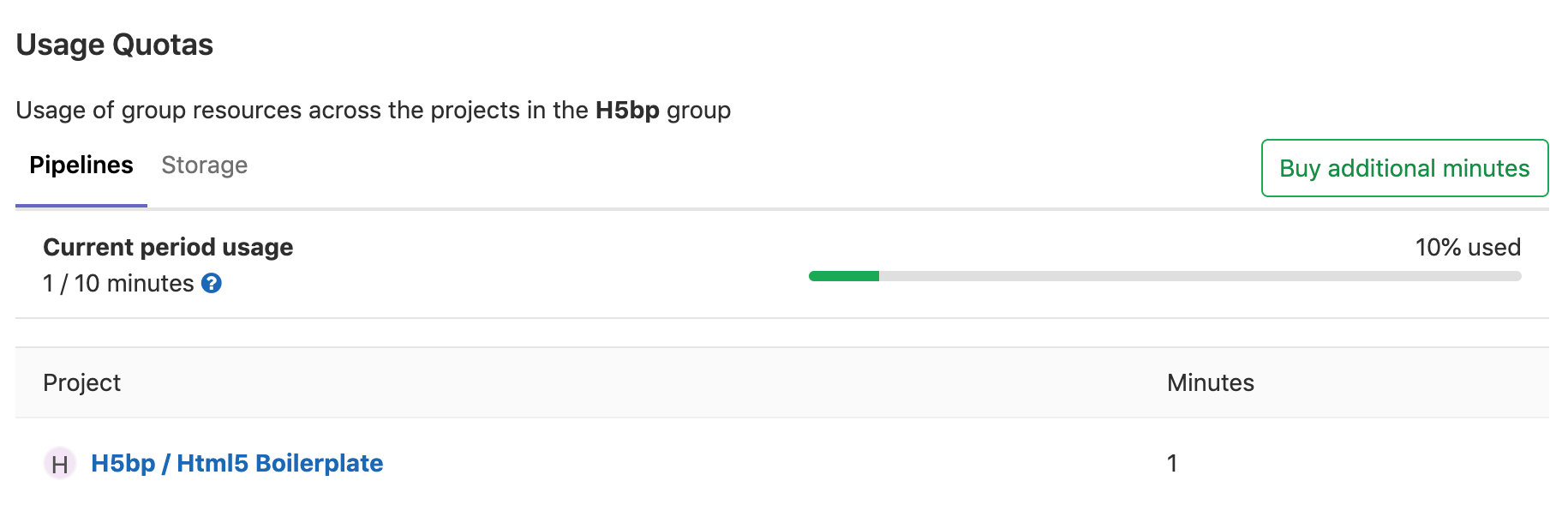The height and width of the screenshot is (523, 1568).
Task: Click the 10% used label
Action: pos(1467,247)
